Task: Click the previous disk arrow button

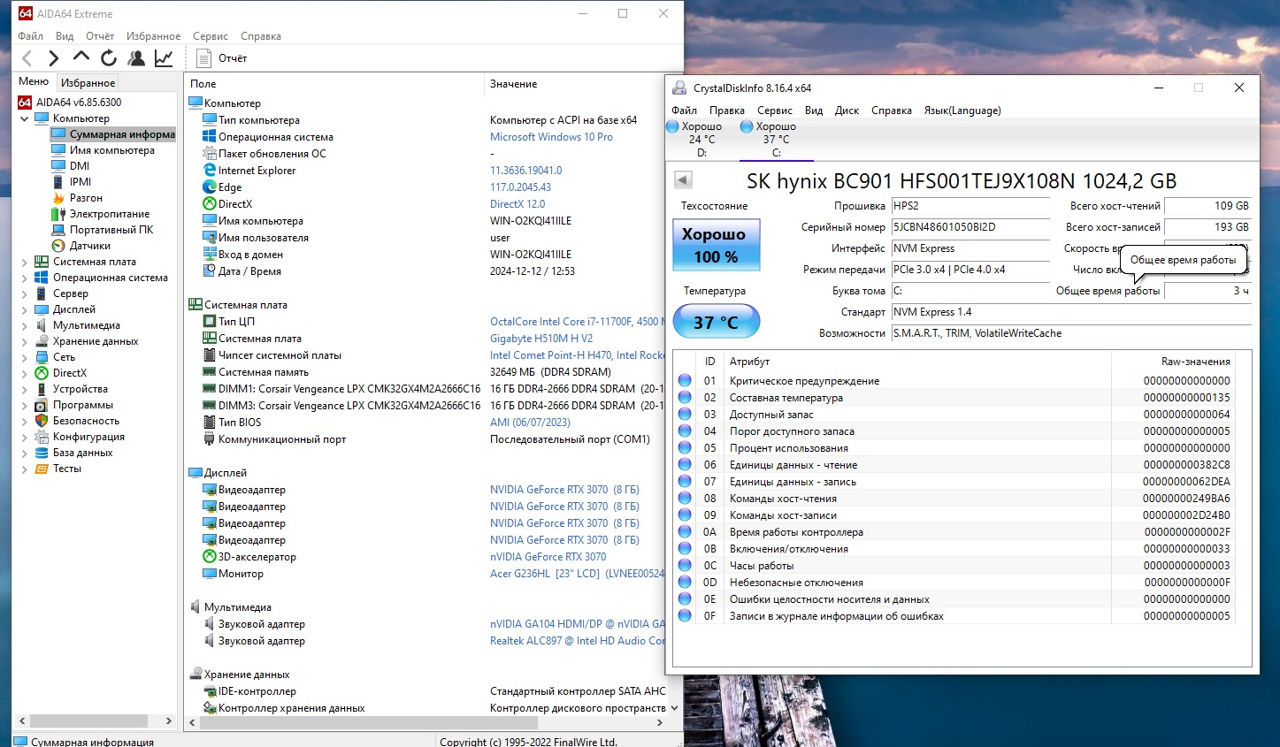Action: (683, 180)
